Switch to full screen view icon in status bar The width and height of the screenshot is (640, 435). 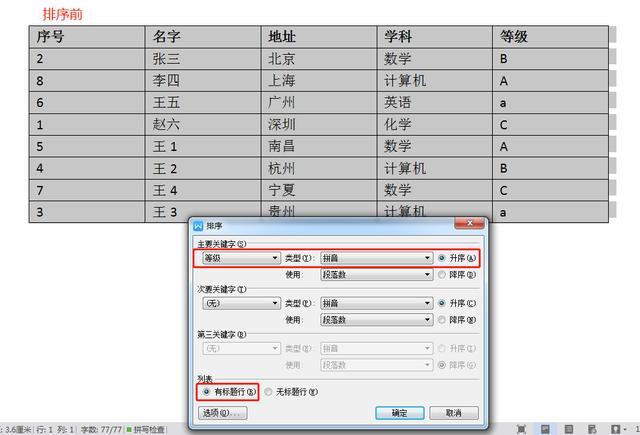pyautogui.click(x=521, y=429)
